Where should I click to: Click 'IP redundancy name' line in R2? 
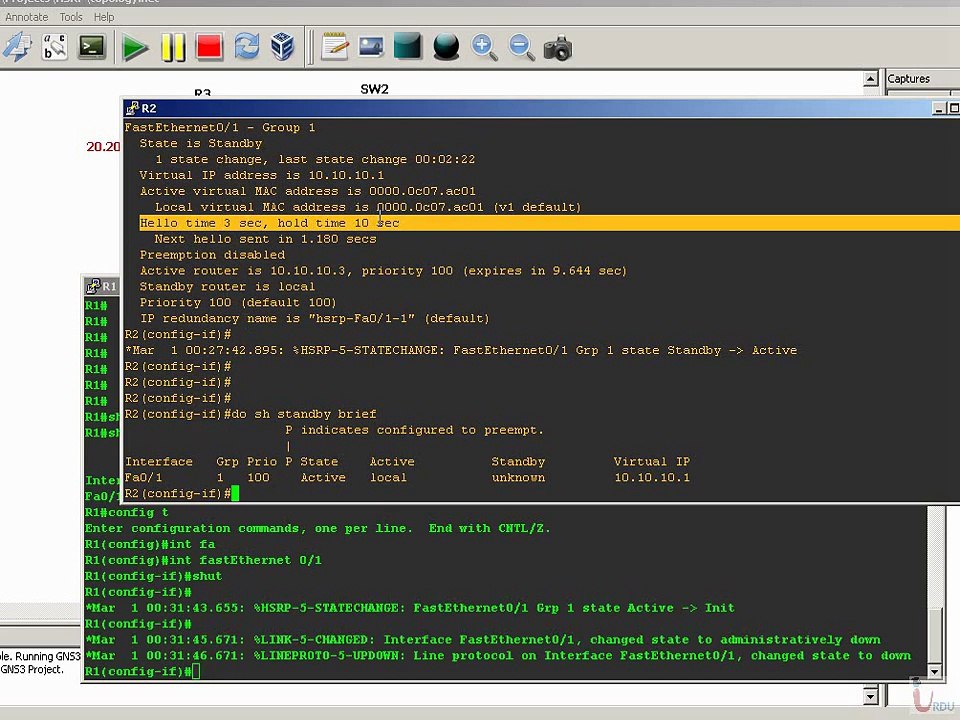[x=315, y=318]
